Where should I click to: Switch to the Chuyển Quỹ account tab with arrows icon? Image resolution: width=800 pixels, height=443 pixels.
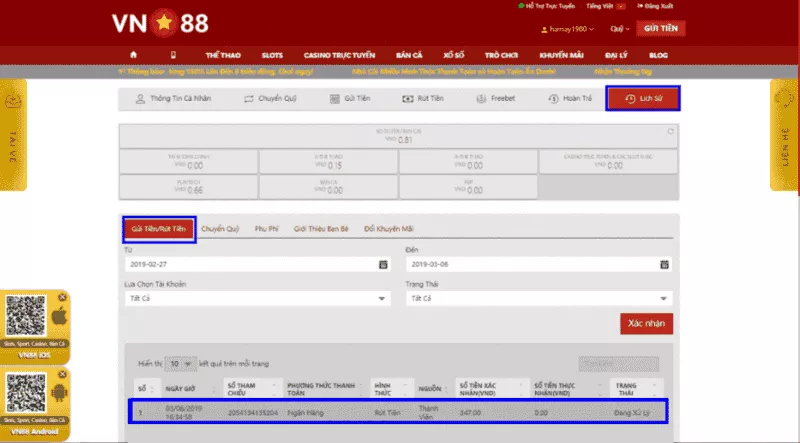click(x=270, y=99)
